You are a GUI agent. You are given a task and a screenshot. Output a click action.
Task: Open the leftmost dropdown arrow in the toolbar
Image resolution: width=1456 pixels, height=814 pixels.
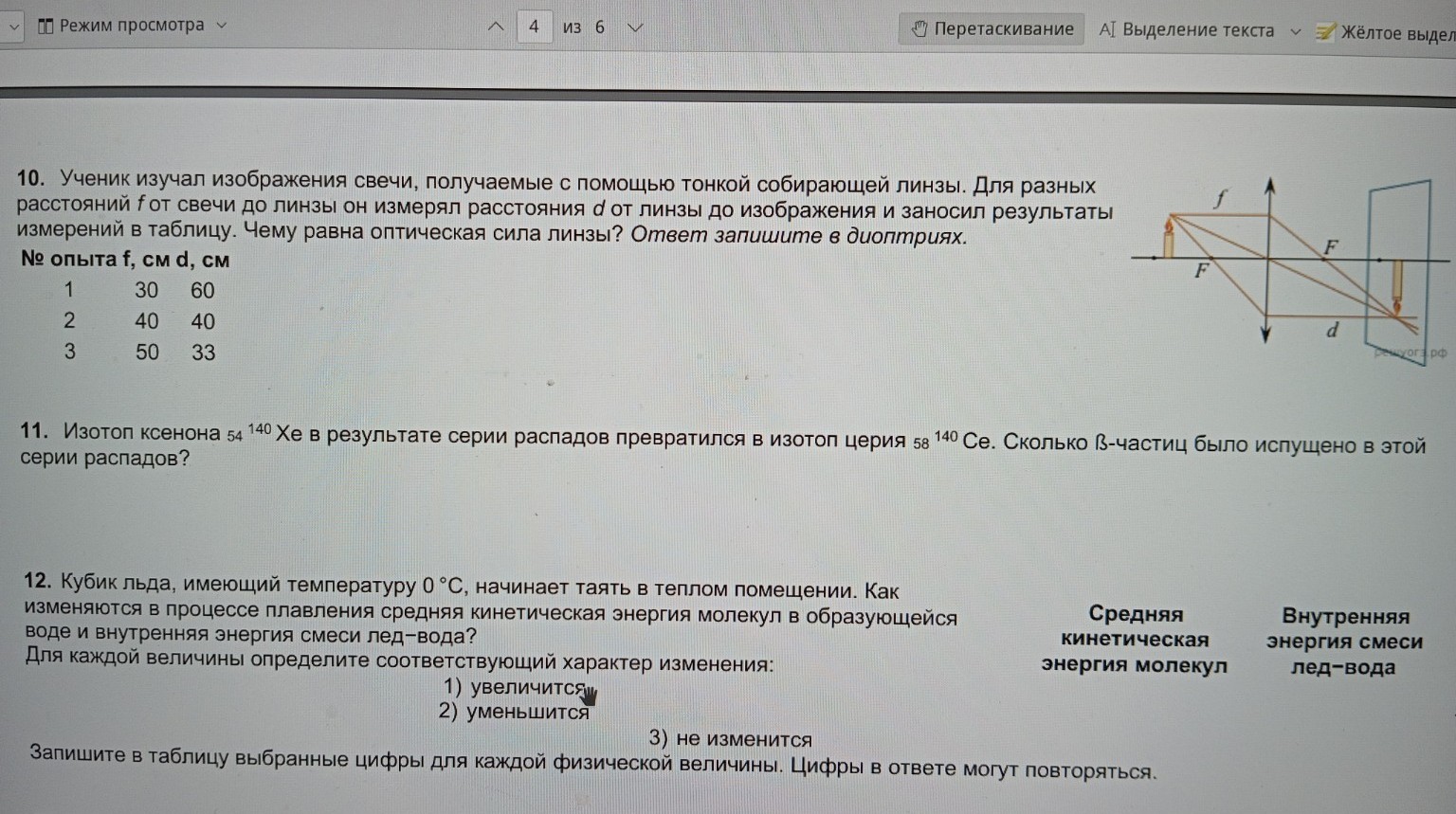[13, 27]
